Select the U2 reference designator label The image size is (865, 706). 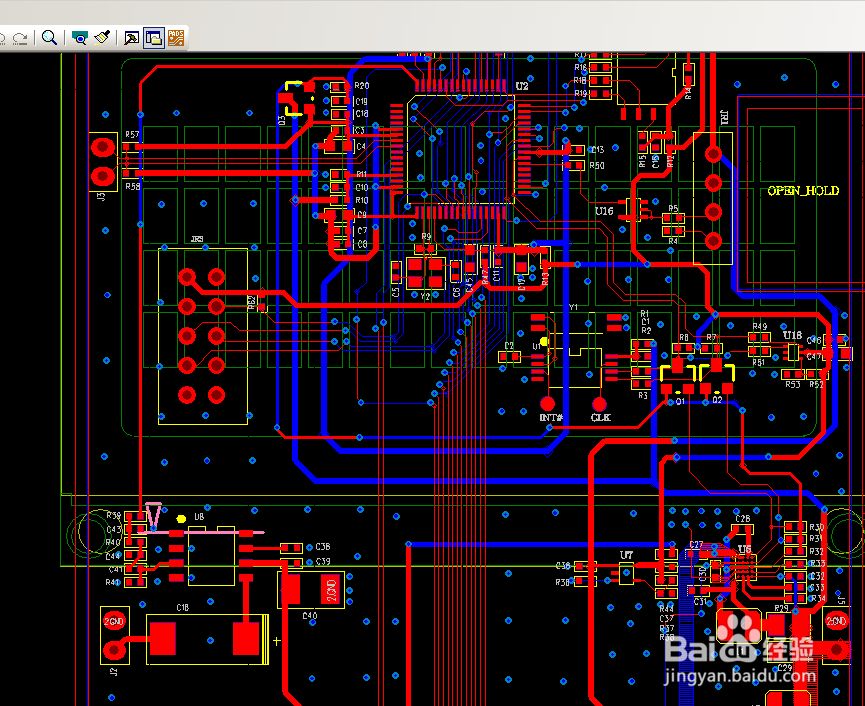click(x=522, y=86)
